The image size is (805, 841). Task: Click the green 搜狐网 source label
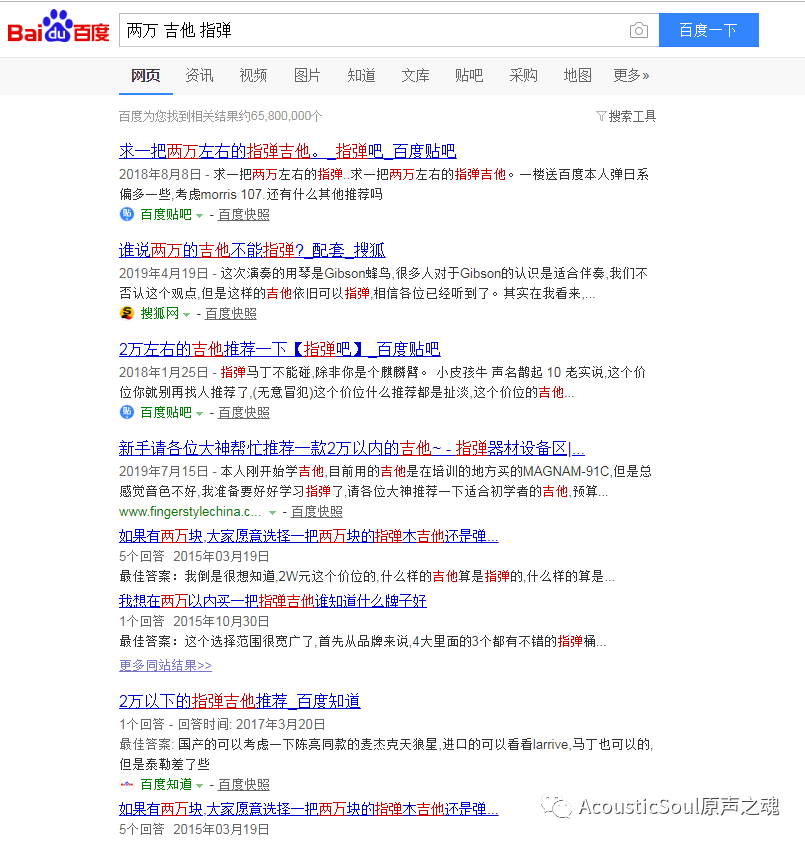click(159, 313)
